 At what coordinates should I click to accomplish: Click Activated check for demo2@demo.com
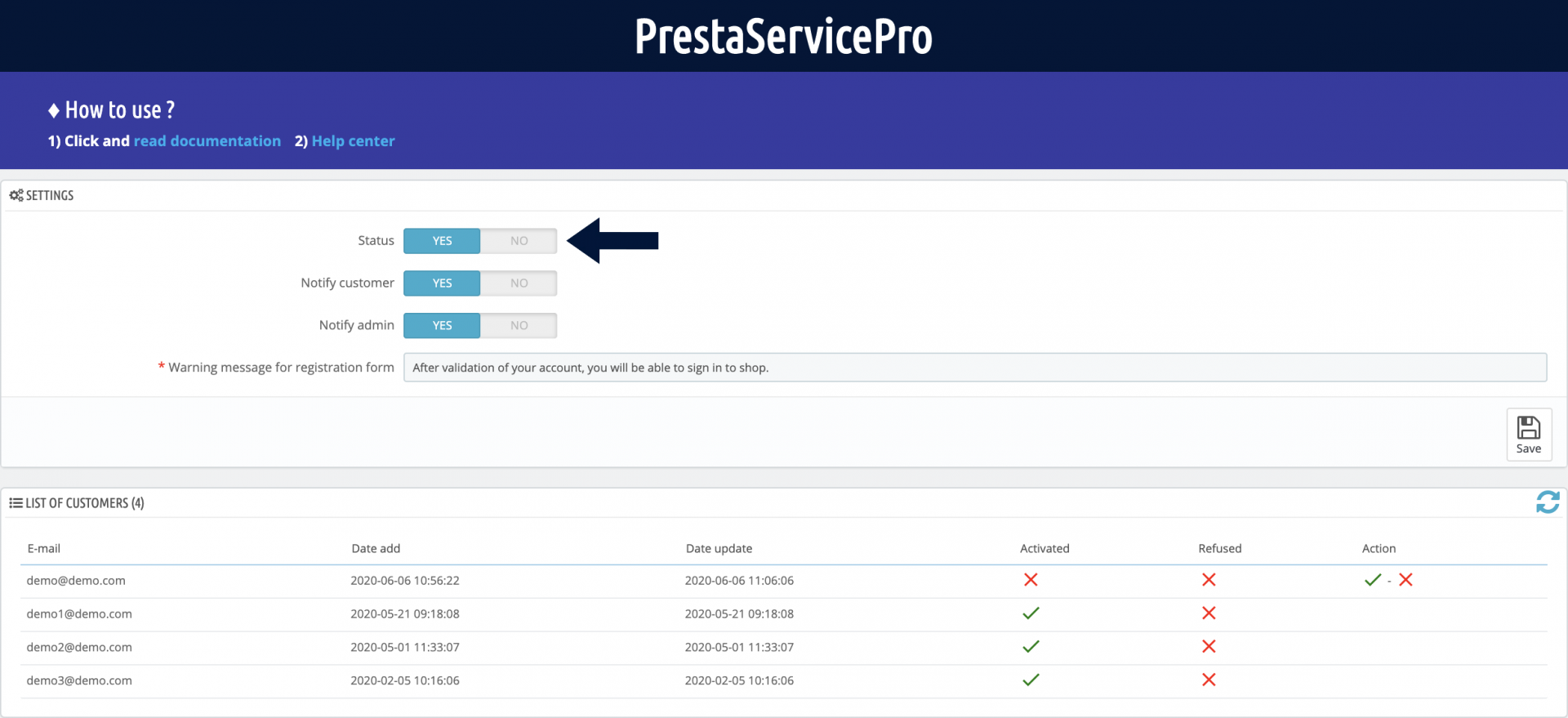point(1031,647)
